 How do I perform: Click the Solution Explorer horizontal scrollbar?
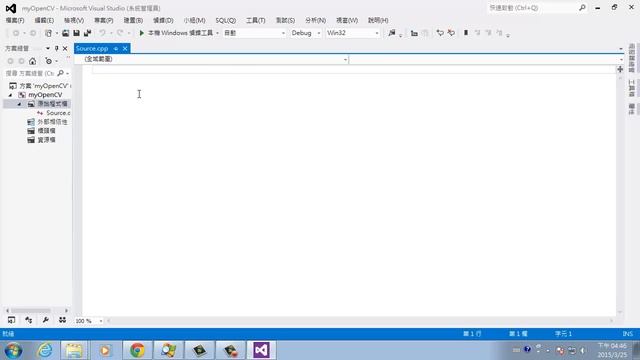37,311
